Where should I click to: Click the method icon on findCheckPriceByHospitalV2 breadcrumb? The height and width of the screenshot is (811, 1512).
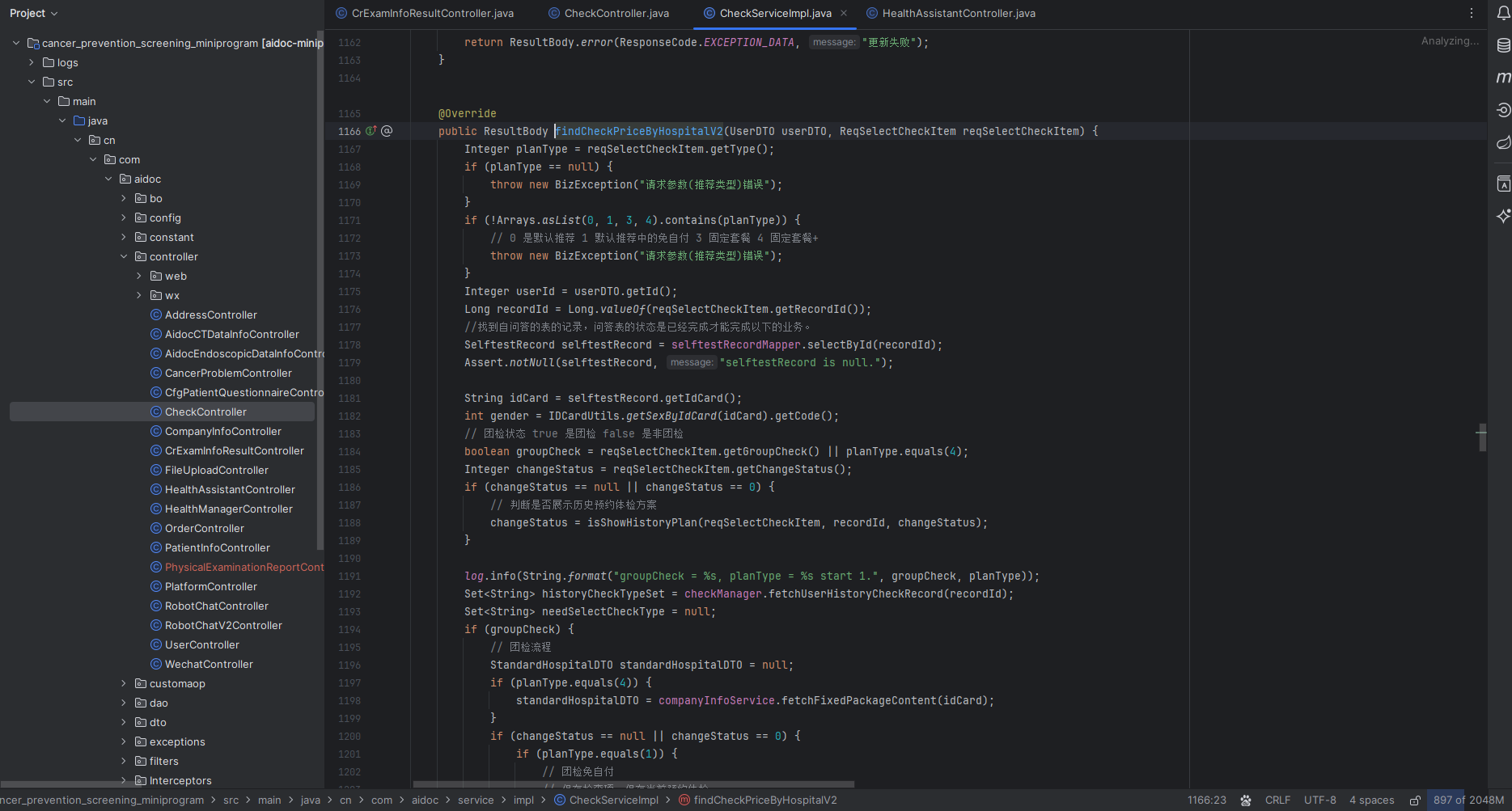[x=684, y=800]
